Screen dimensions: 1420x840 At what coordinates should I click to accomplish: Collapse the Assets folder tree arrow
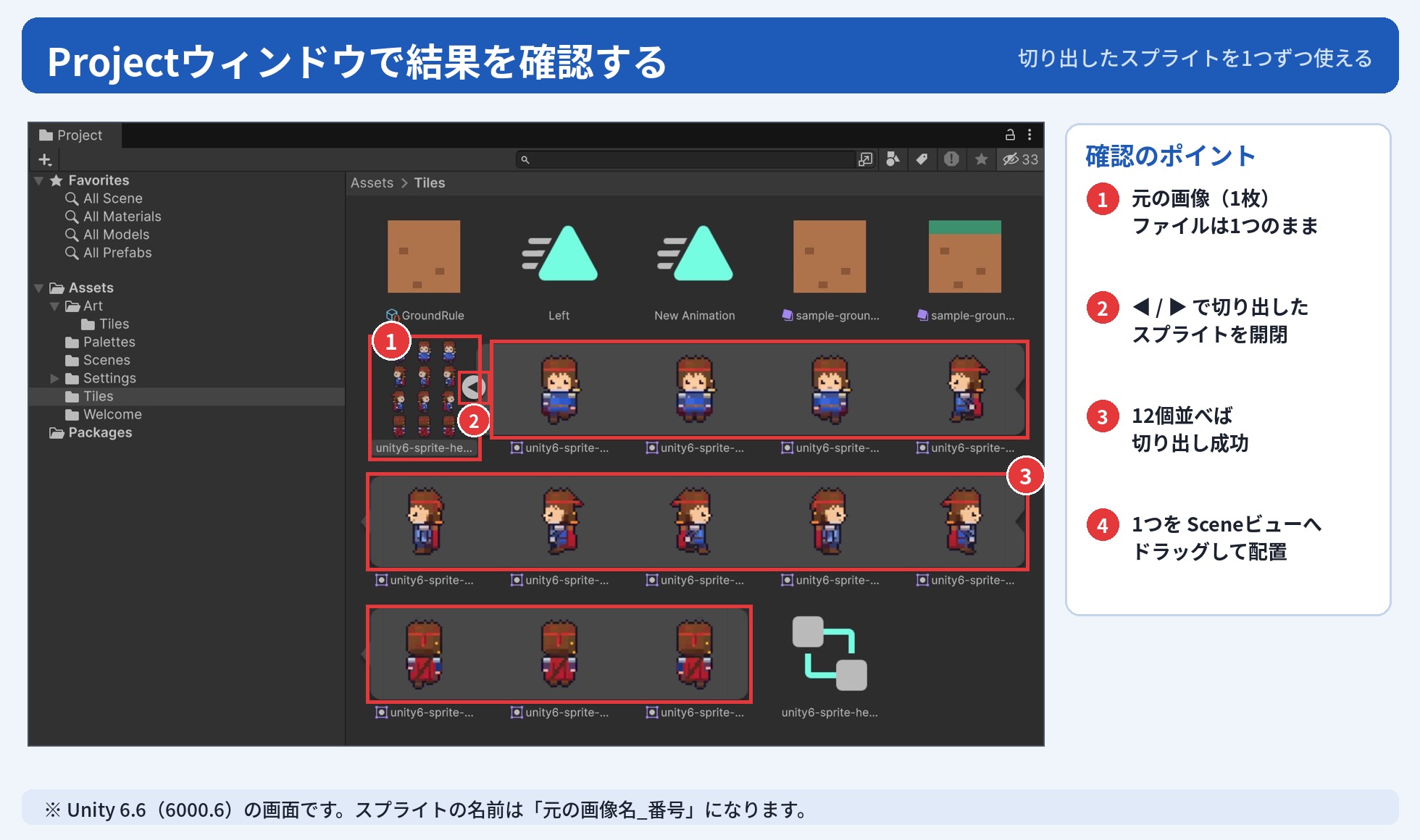tap(38, 288)
